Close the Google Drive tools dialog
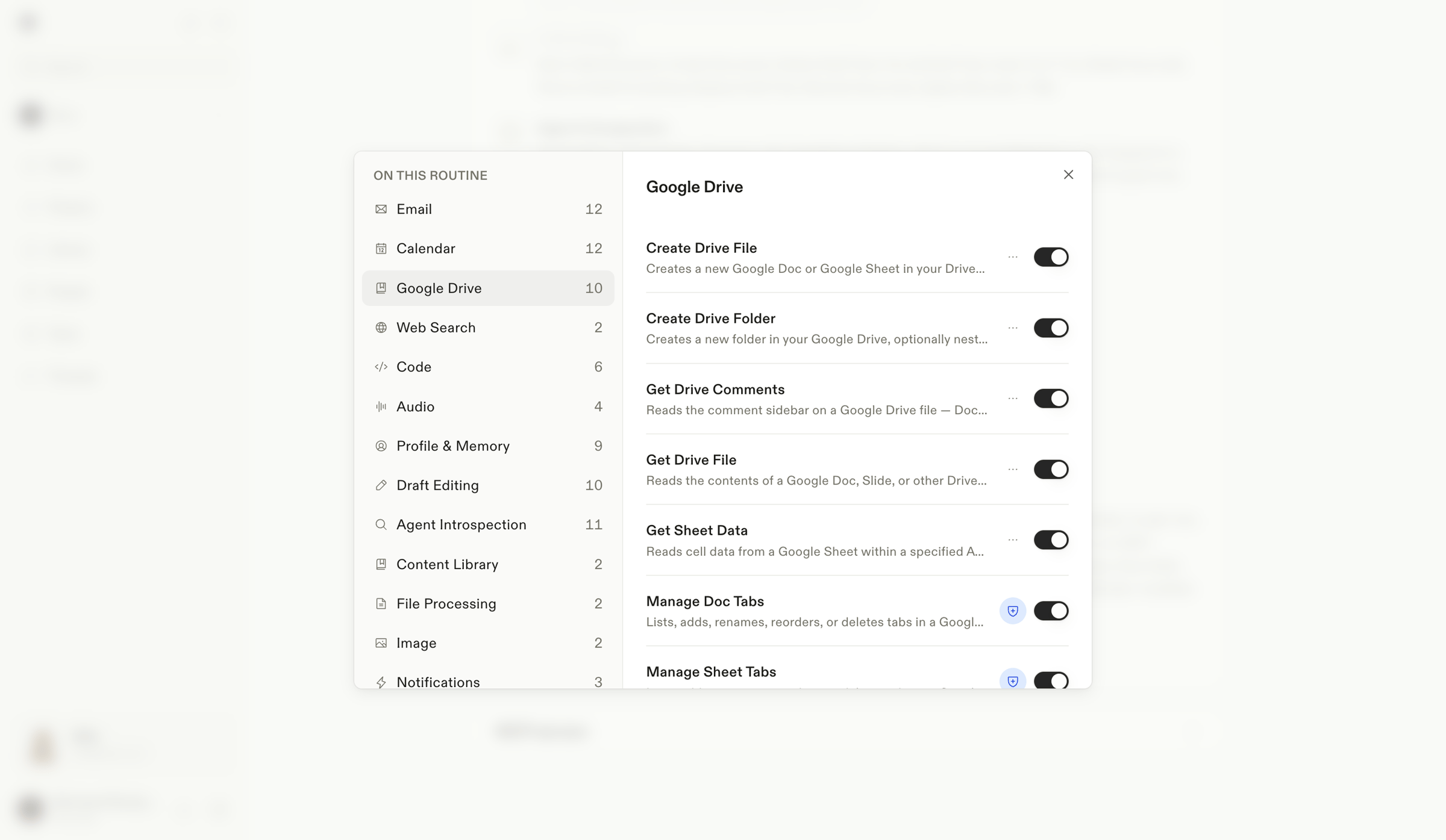1446x840 pixels. (x=1068, y=175)
